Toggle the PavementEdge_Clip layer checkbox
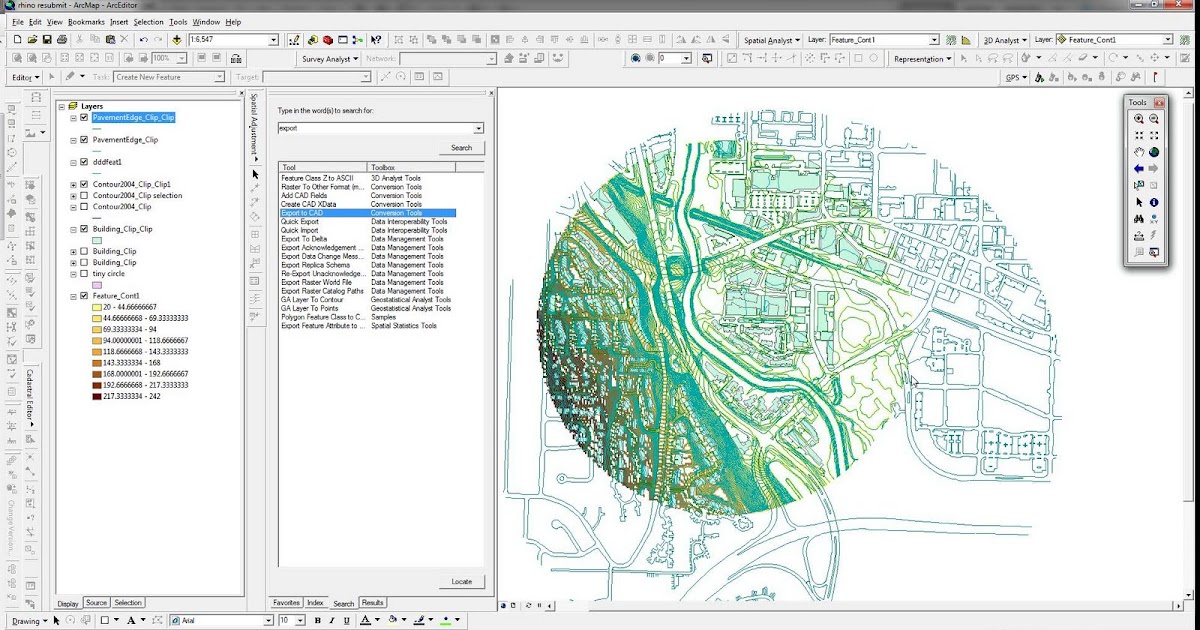Image resolution: width=1200 pixels, height=630 pixels. tap(84, 139)
